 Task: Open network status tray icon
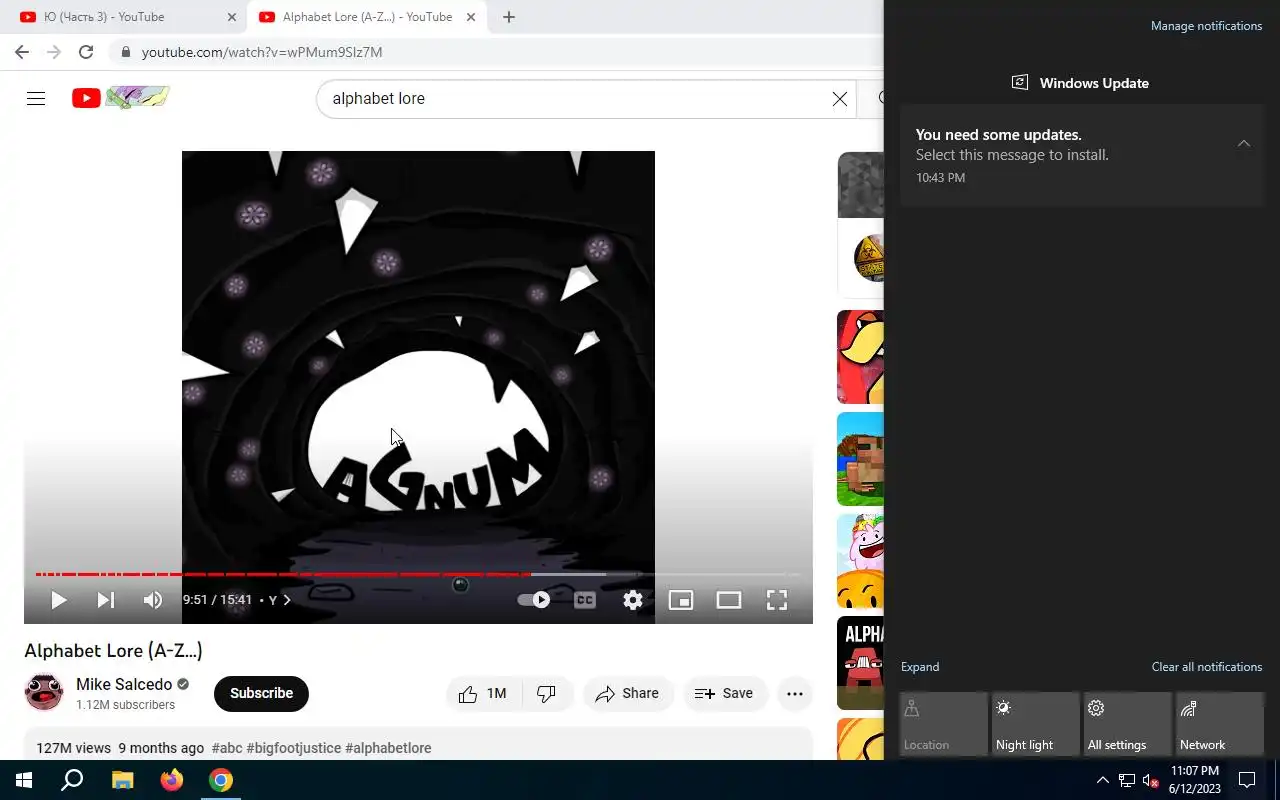pos(1127,780)
